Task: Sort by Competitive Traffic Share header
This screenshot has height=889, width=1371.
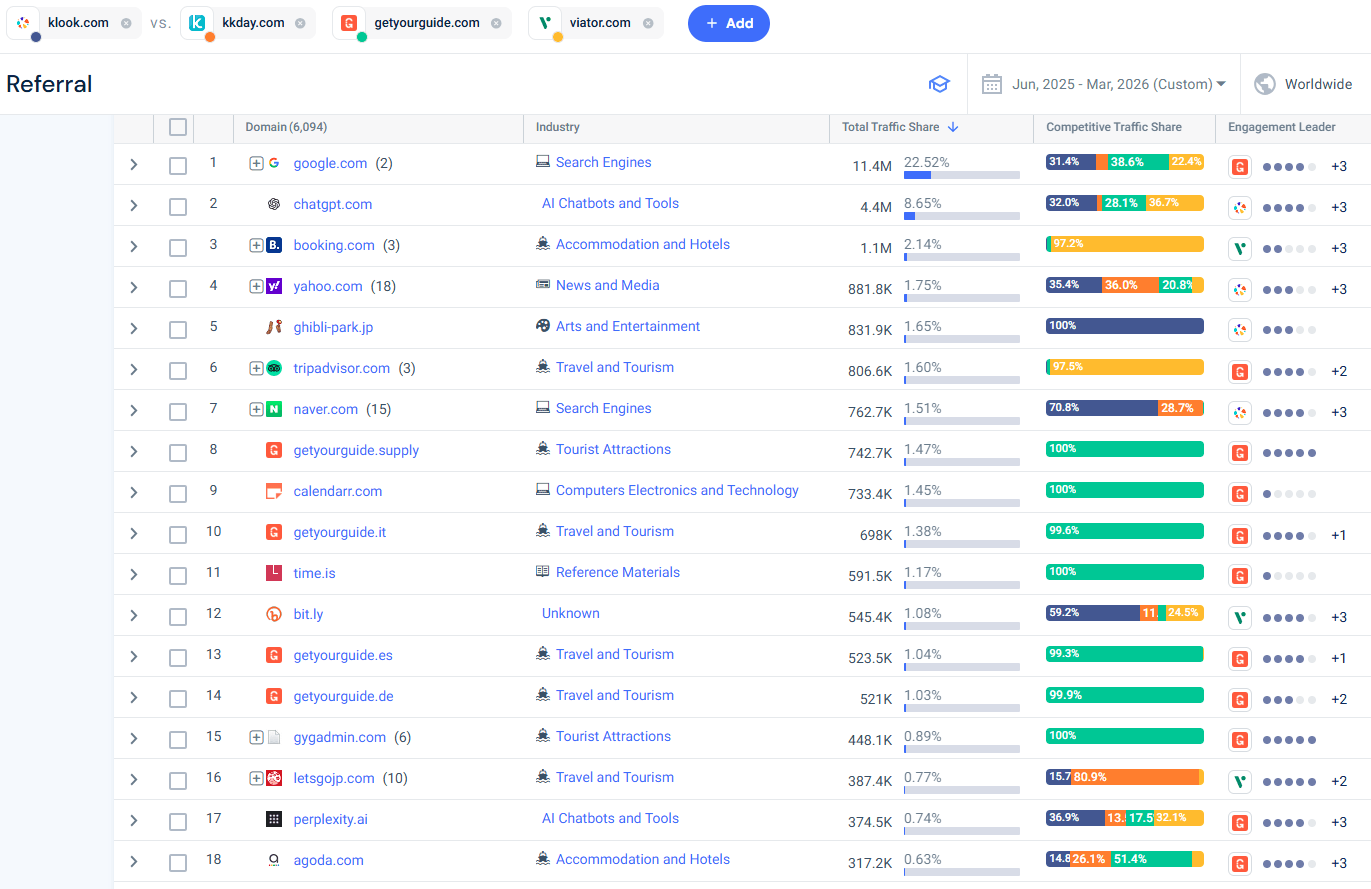Action: [1113, 127]
